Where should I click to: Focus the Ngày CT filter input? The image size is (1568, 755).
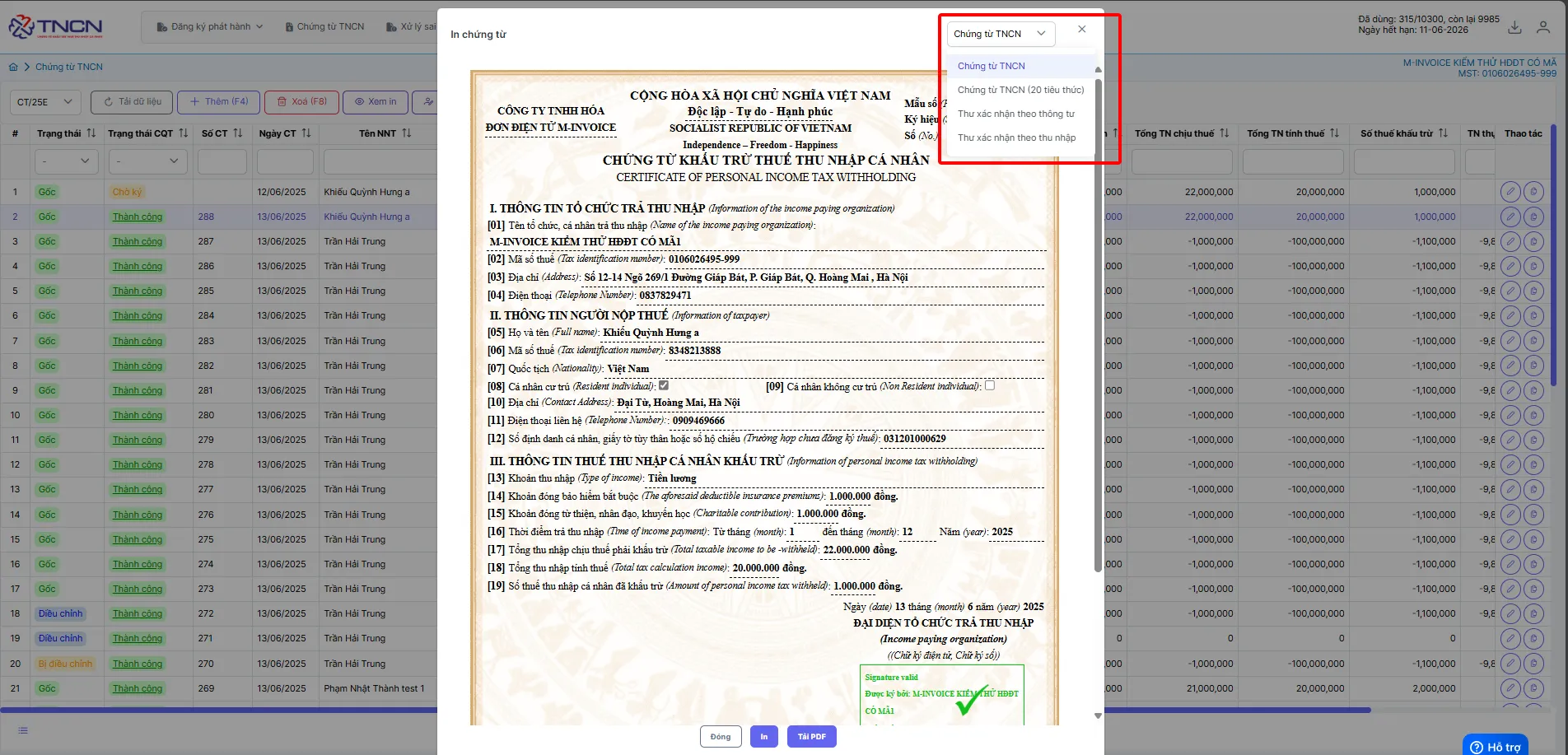pyautogui.click(x=285, y=161)
